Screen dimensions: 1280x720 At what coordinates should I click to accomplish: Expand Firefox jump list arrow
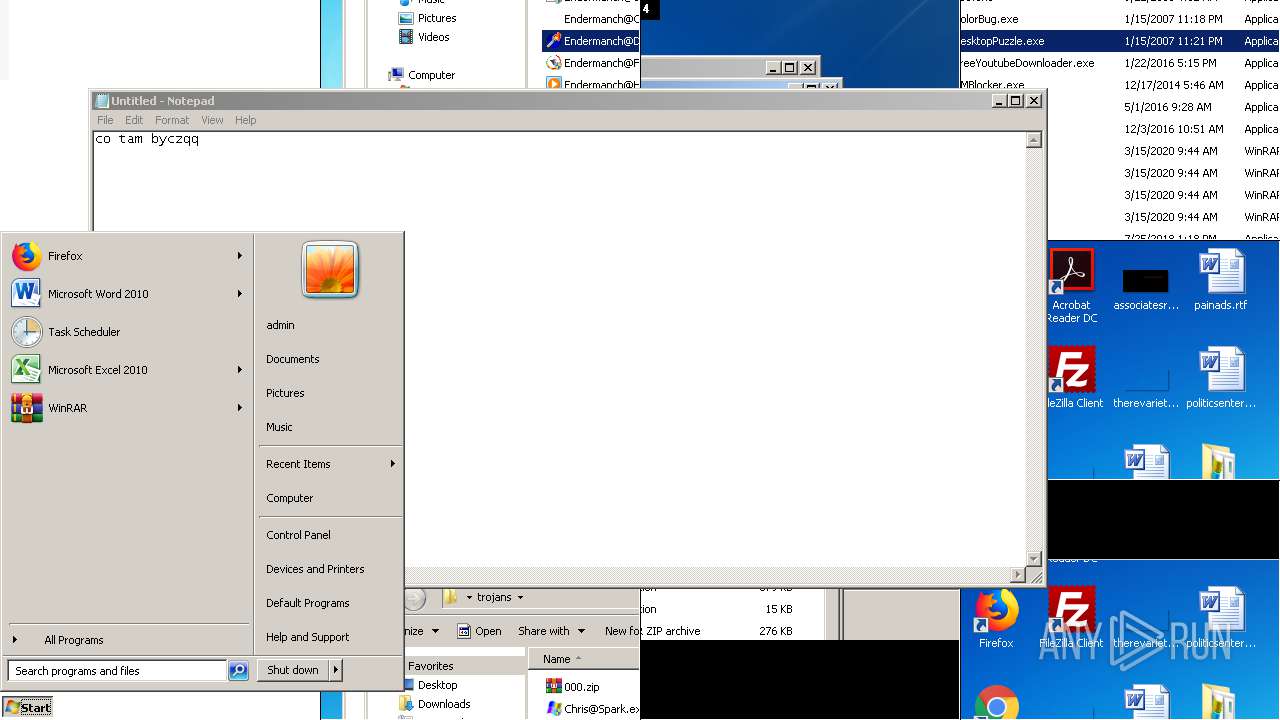240,256
